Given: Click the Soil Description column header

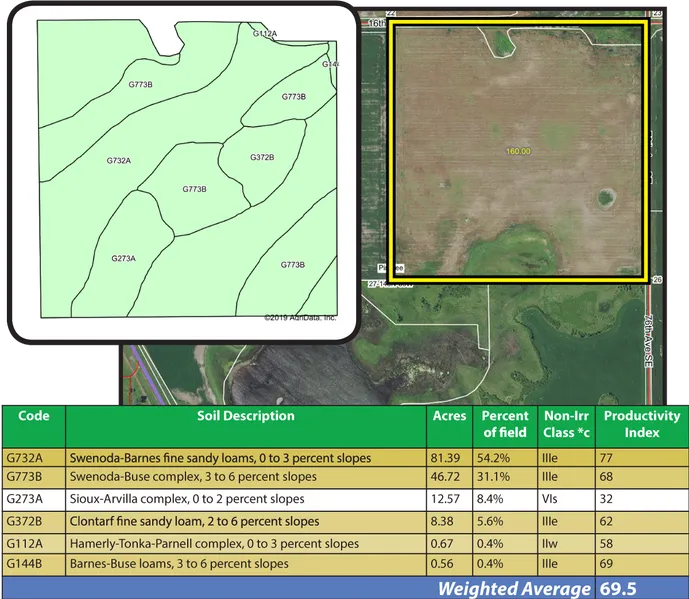Looking at the screenshot, I should [x=245, y=416].
